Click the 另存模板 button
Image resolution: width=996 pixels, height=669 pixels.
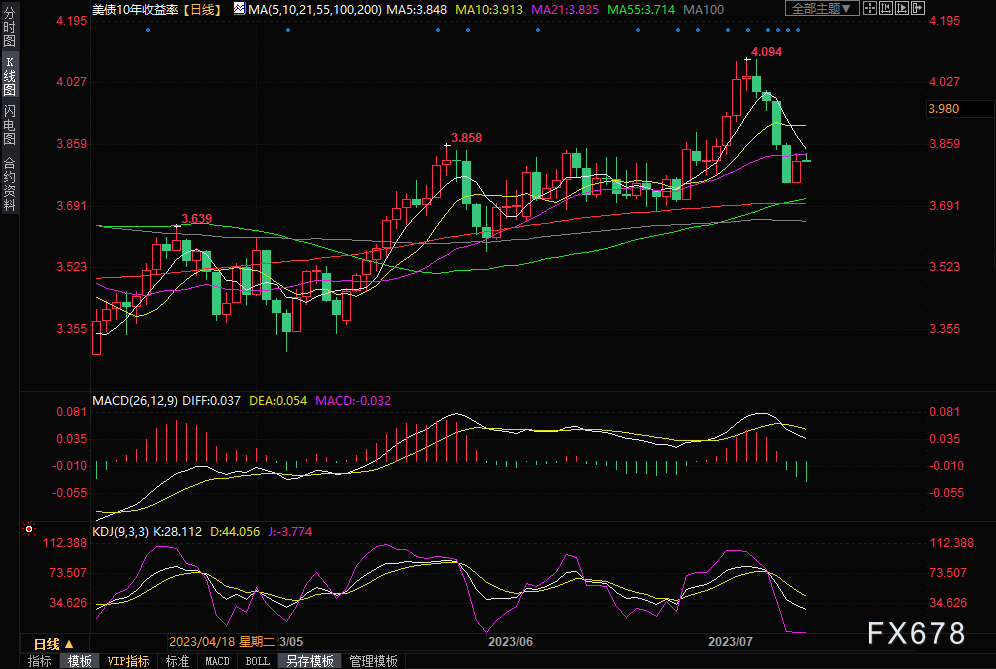(x=310, y=661)
